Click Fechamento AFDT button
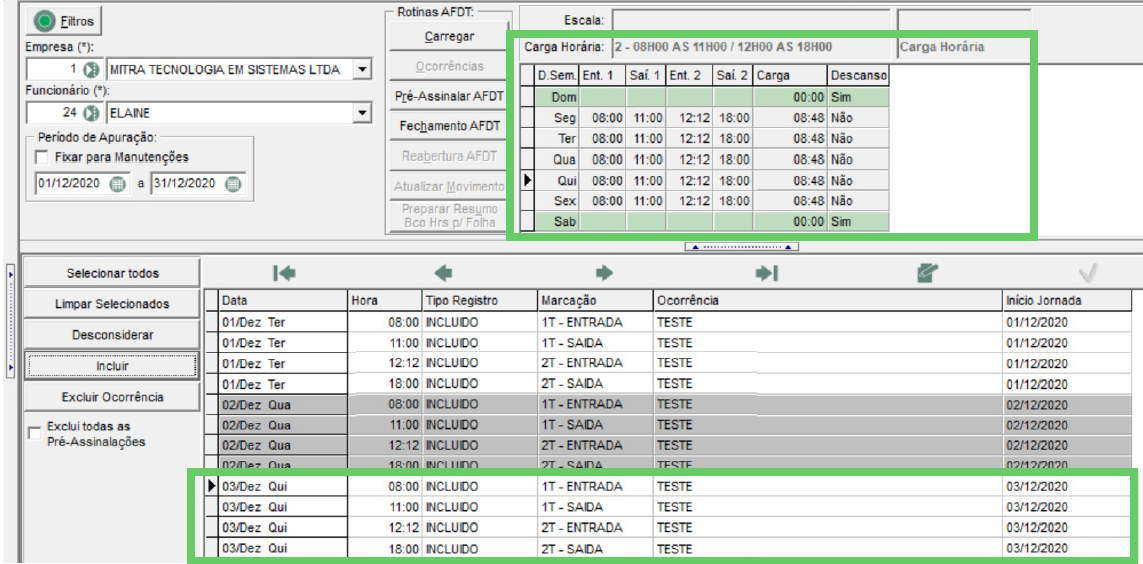Screen dimensions: 1143x564 [449, 126]
